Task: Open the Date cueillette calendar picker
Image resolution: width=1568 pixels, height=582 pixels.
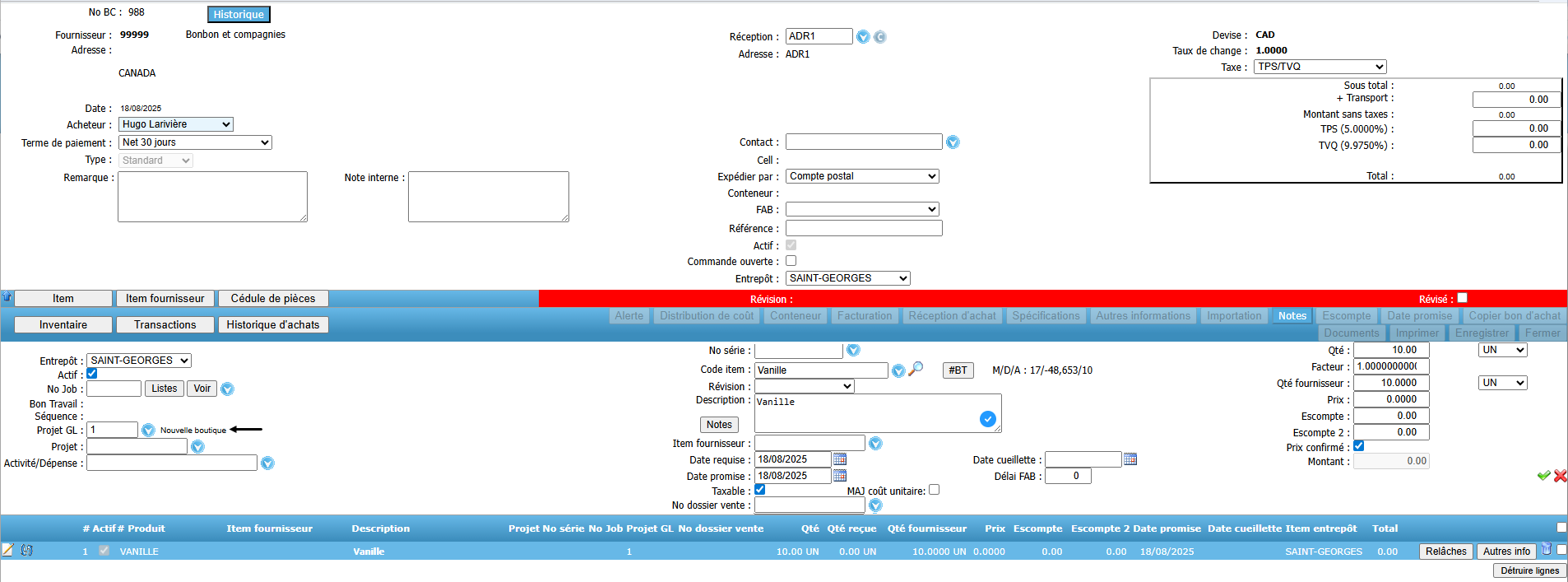Action: pyautogui.click(x=1130, y=459)
